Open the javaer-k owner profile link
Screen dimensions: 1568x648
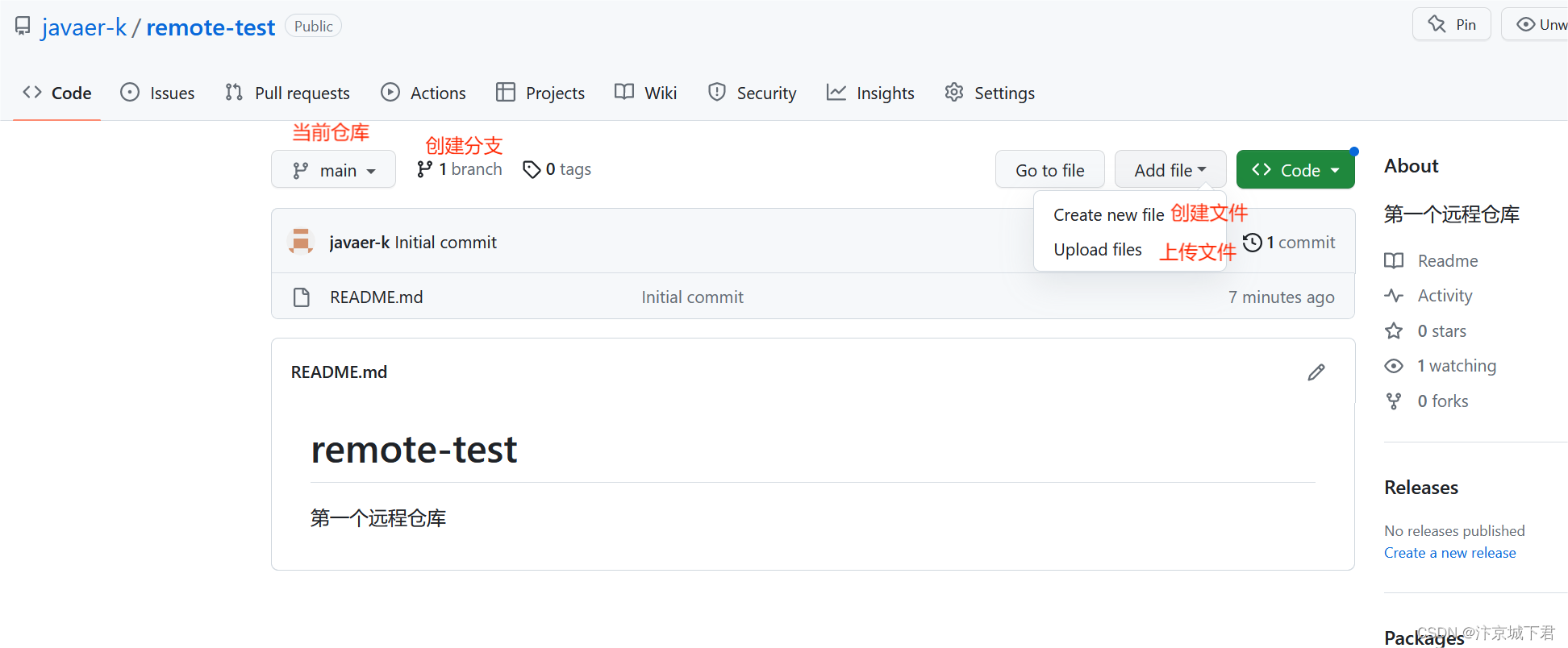point(84,27)
